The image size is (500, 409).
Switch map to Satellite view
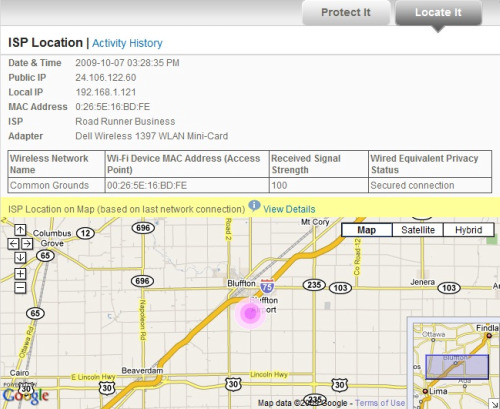coord(418,230)
